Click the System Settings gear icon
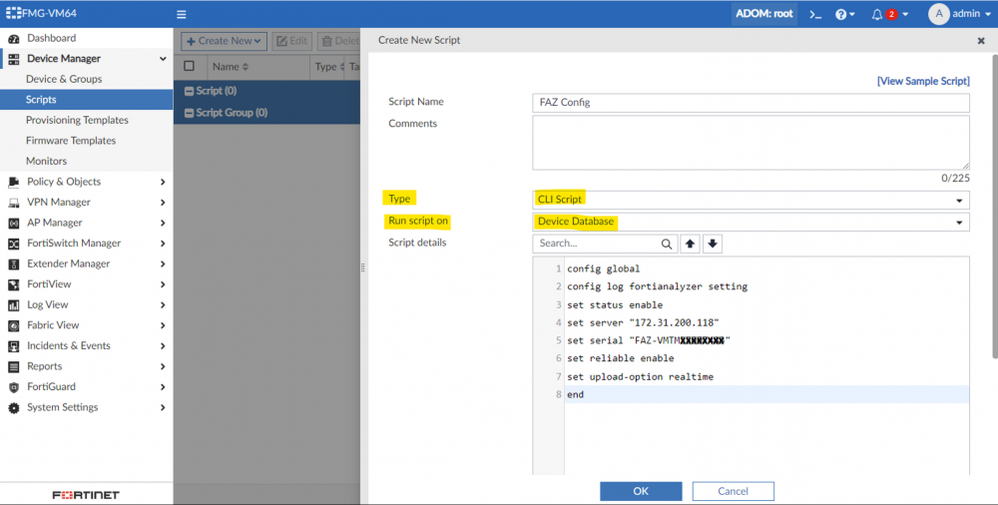The width and height of the screenshot is (998, 505). pos(13,408)
